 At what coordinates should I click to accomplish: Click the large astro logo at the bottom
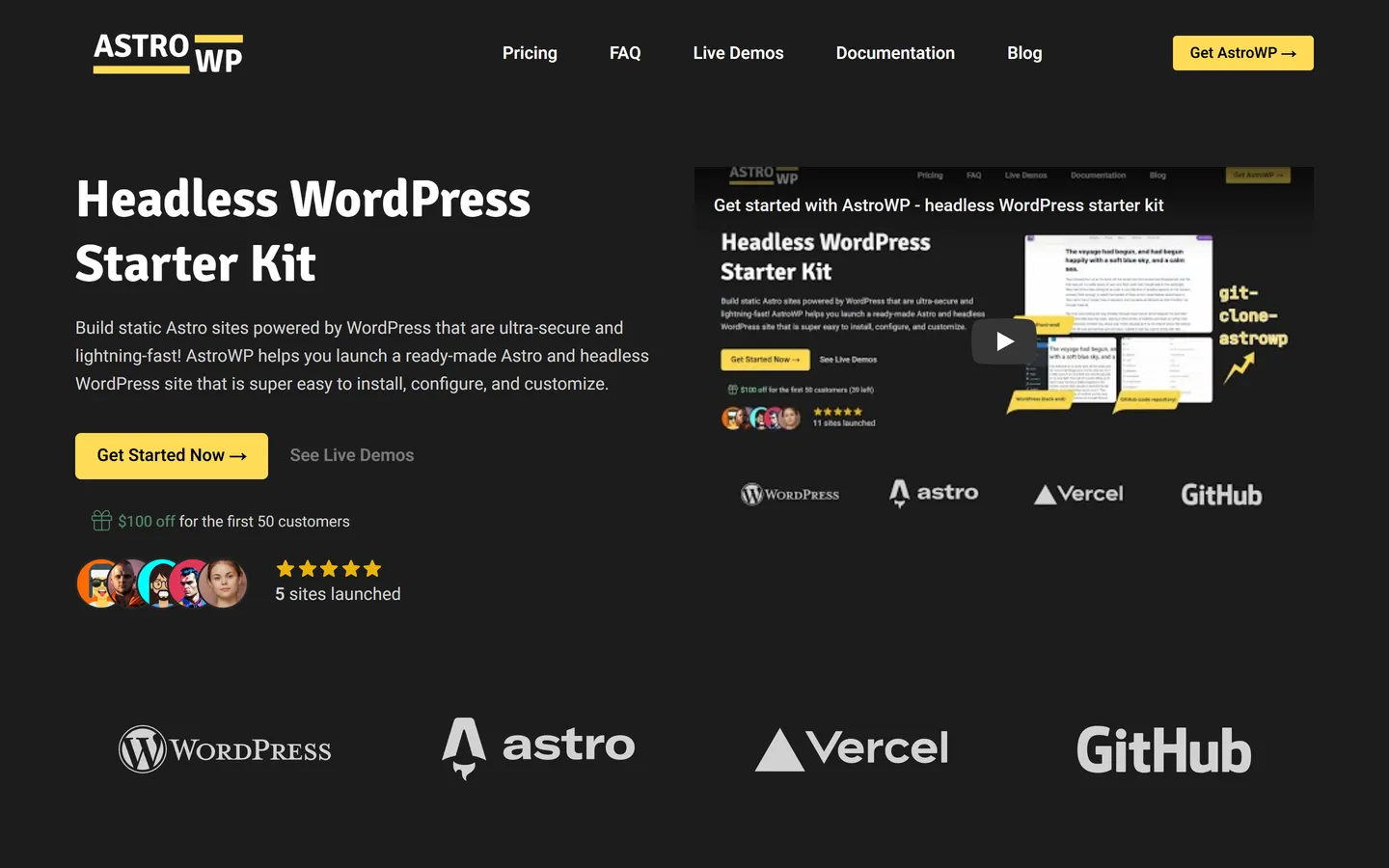pyautogui.click(x=538, y=747)
